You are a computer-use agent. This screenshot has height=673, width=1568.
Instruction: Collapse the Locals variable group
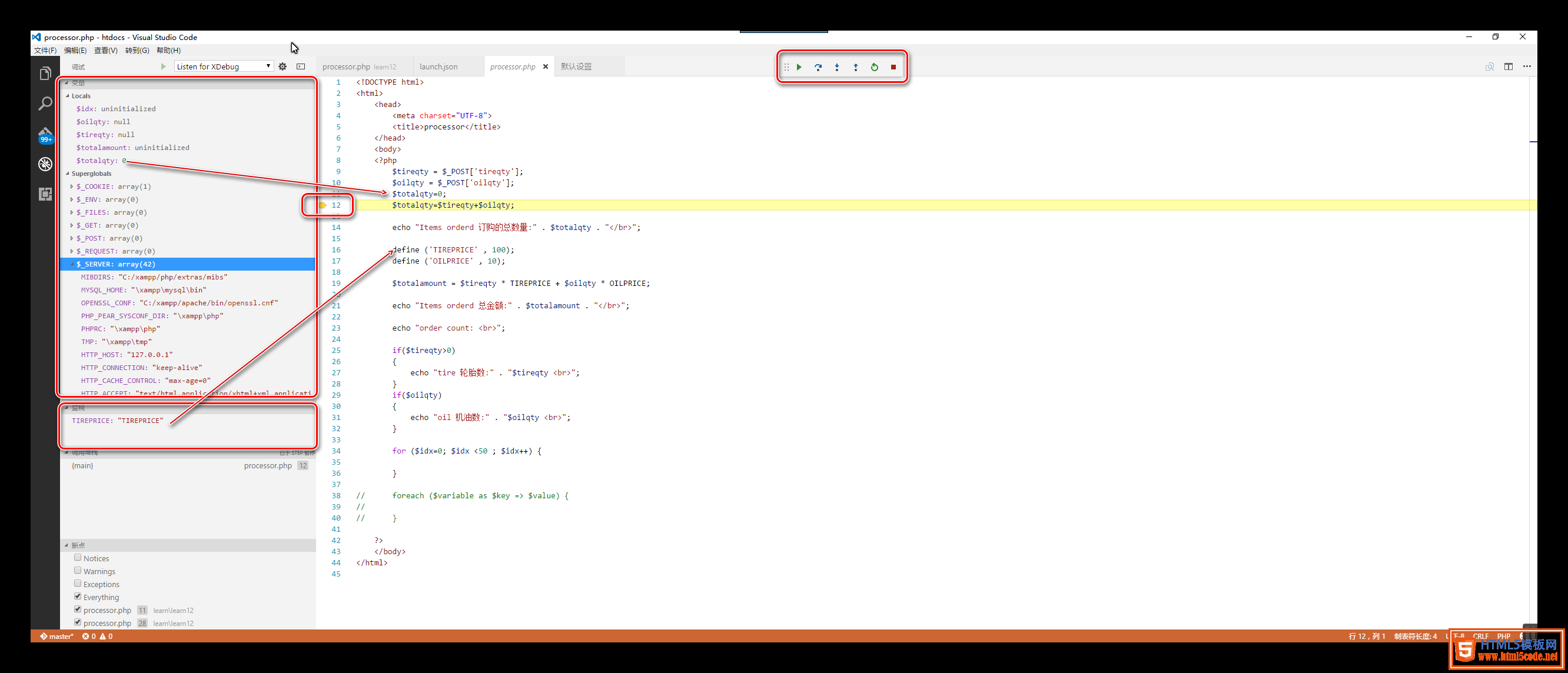tap(68, 95)
